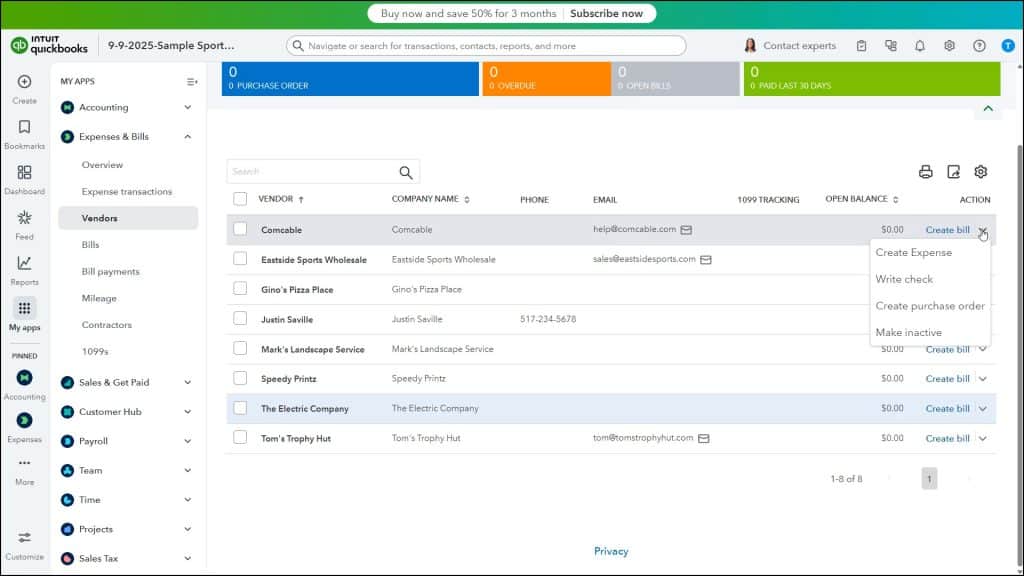1024x576 pixels.
Task: Expand the Customer Hub section
Action: click(187, 411)
